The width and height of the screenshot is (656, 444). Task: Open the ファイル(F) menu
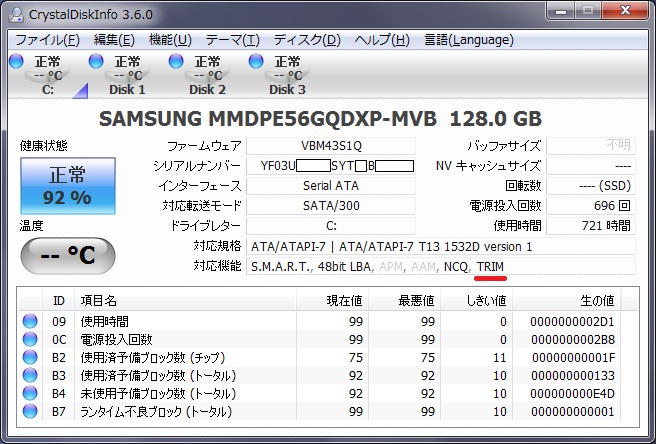[47, 40]
